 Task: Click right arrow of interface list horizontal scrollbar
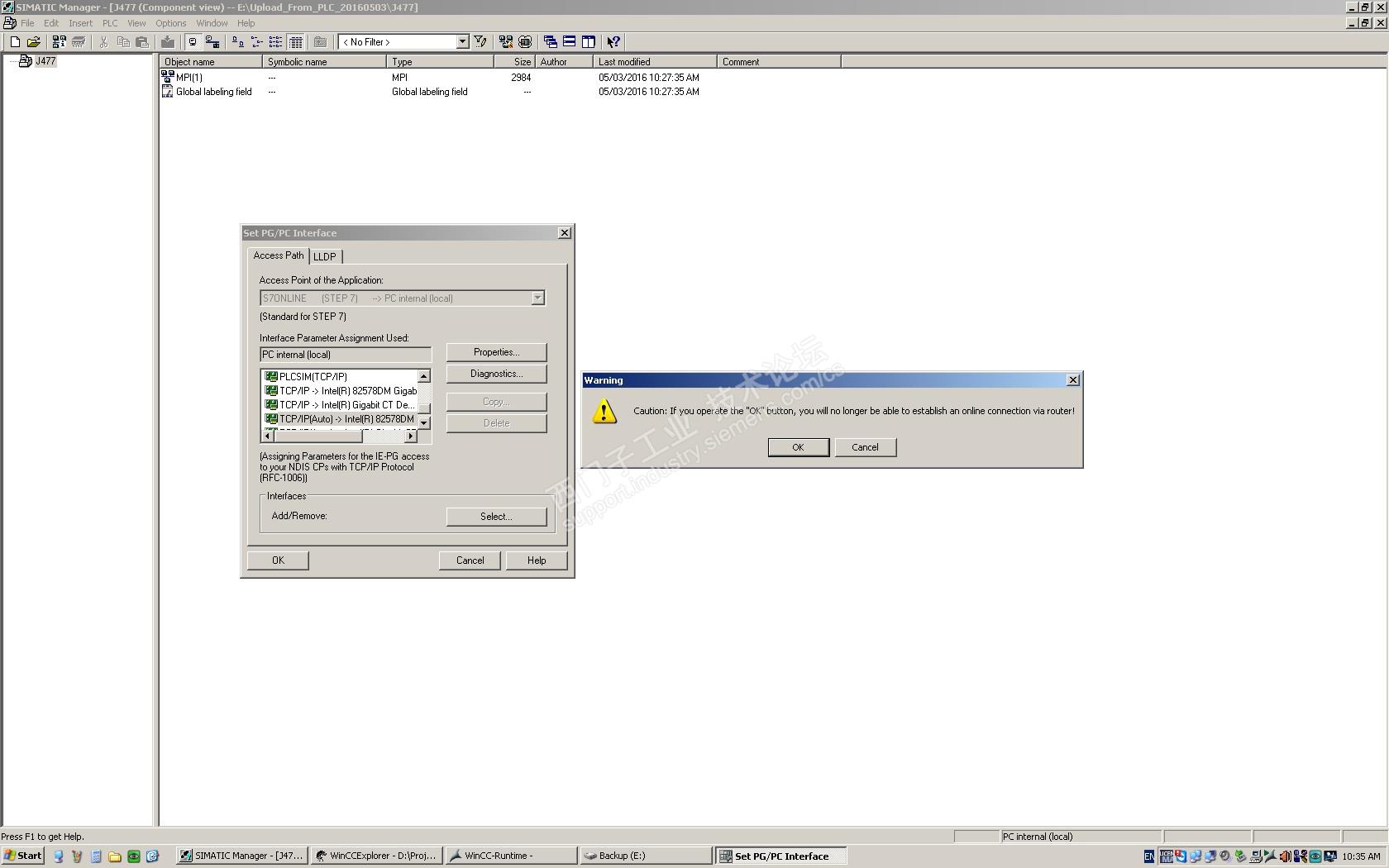(x=411, y=436)
